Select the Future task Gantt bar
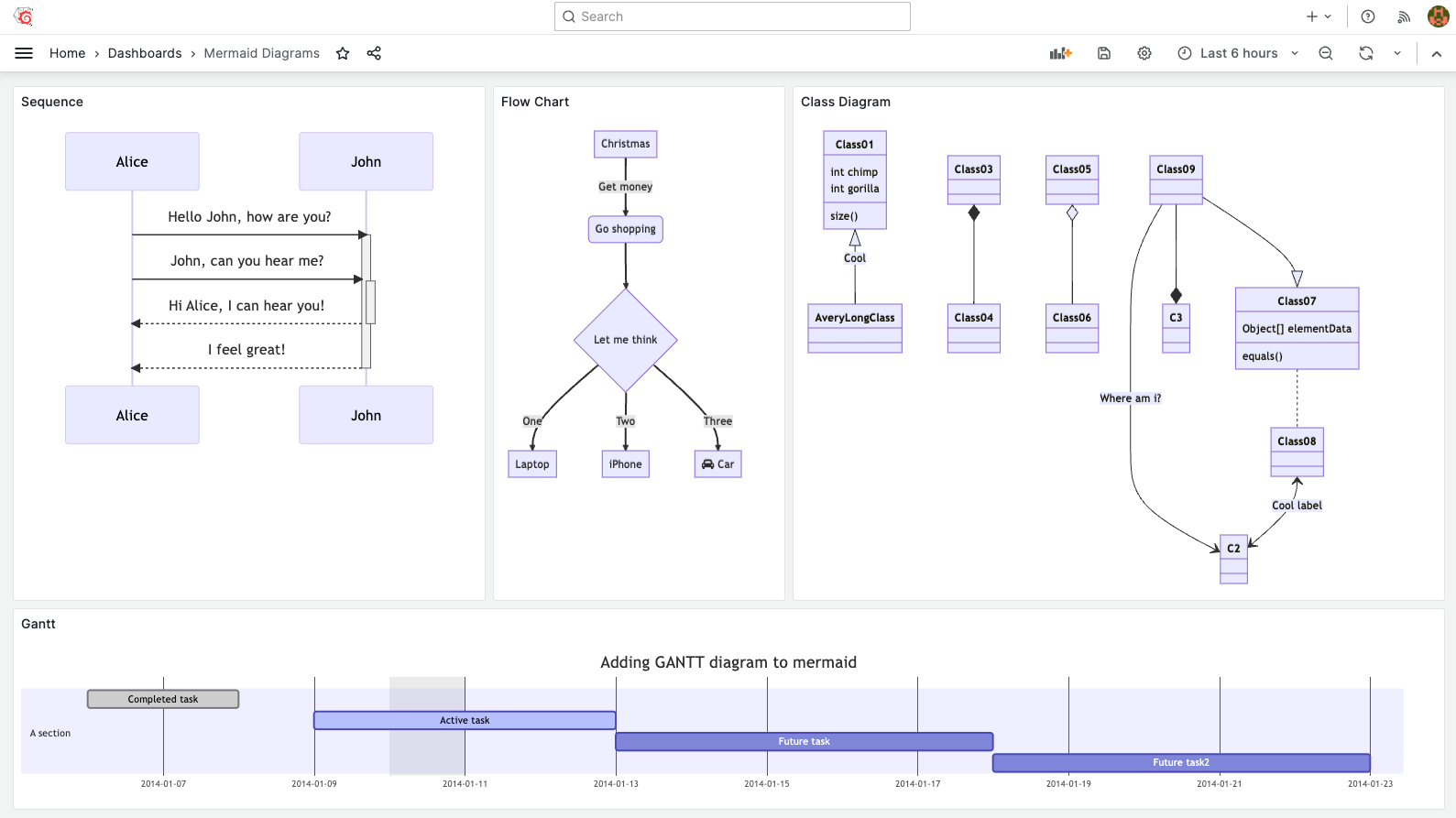 804,741
